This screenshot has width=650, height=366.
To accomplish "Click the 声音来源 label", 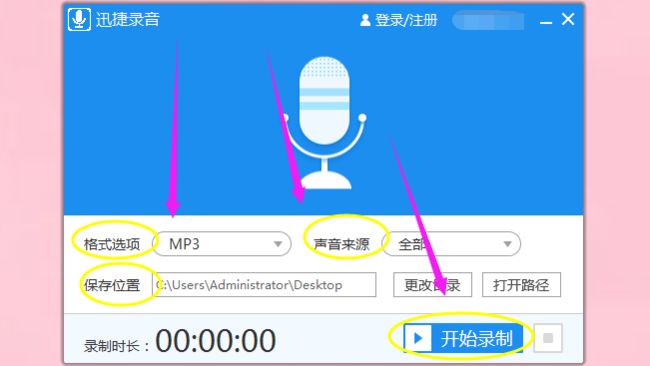I will [341, 244].
